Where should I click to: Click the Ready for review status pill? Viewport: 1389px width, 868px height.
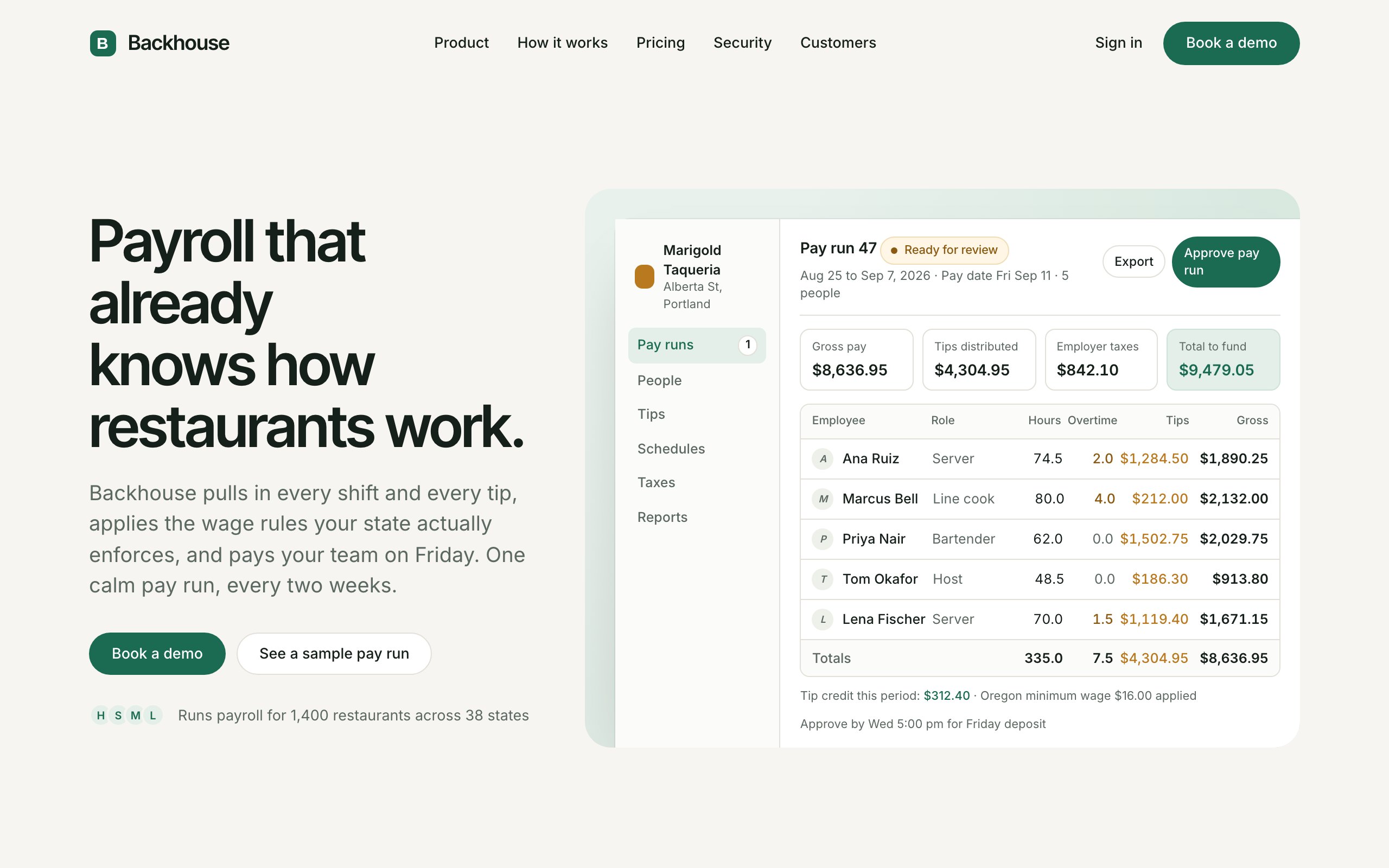[x=944, y=250]
